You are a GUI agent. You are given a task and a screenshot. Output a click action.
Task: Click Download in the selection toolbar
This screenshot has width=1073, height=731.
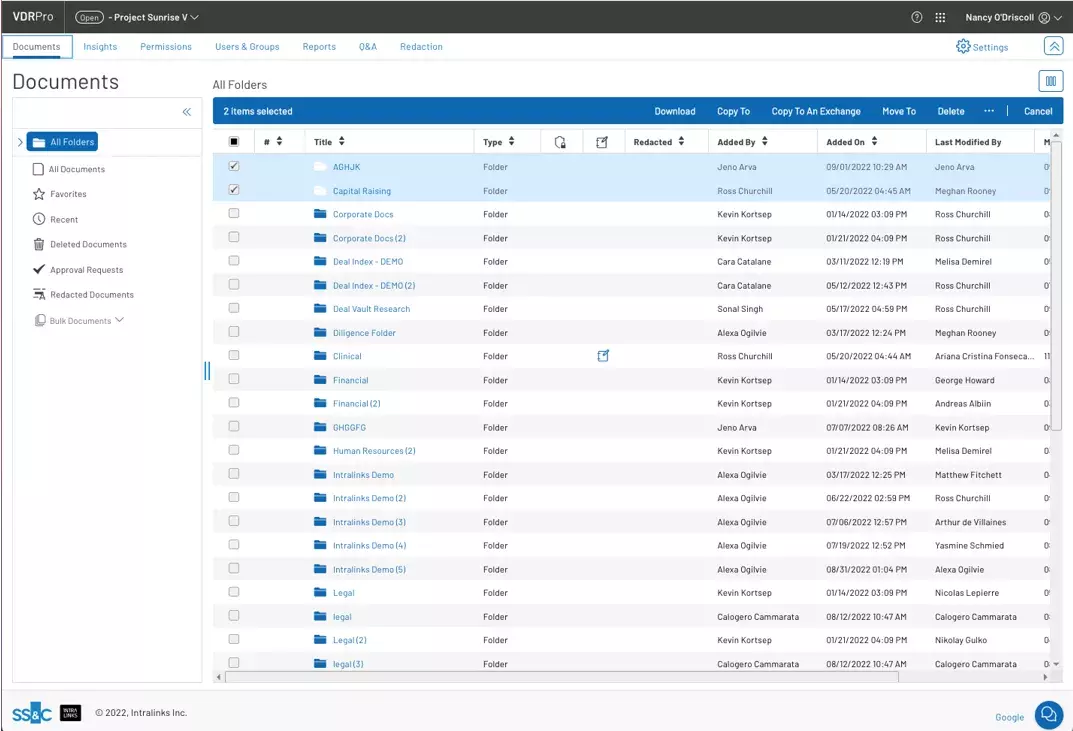(x=675, y=111)
